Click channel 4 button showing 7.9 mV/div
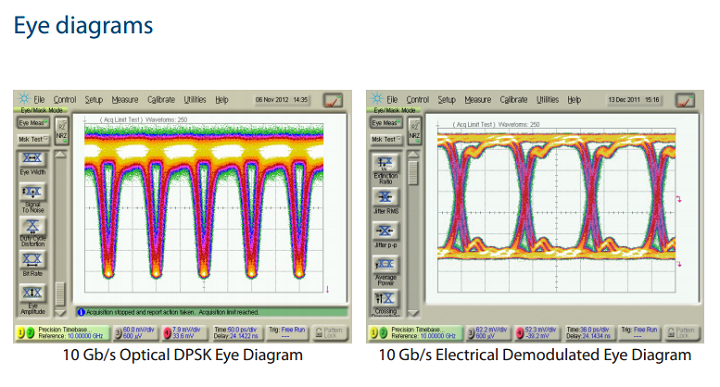 [x=186, y=333]
